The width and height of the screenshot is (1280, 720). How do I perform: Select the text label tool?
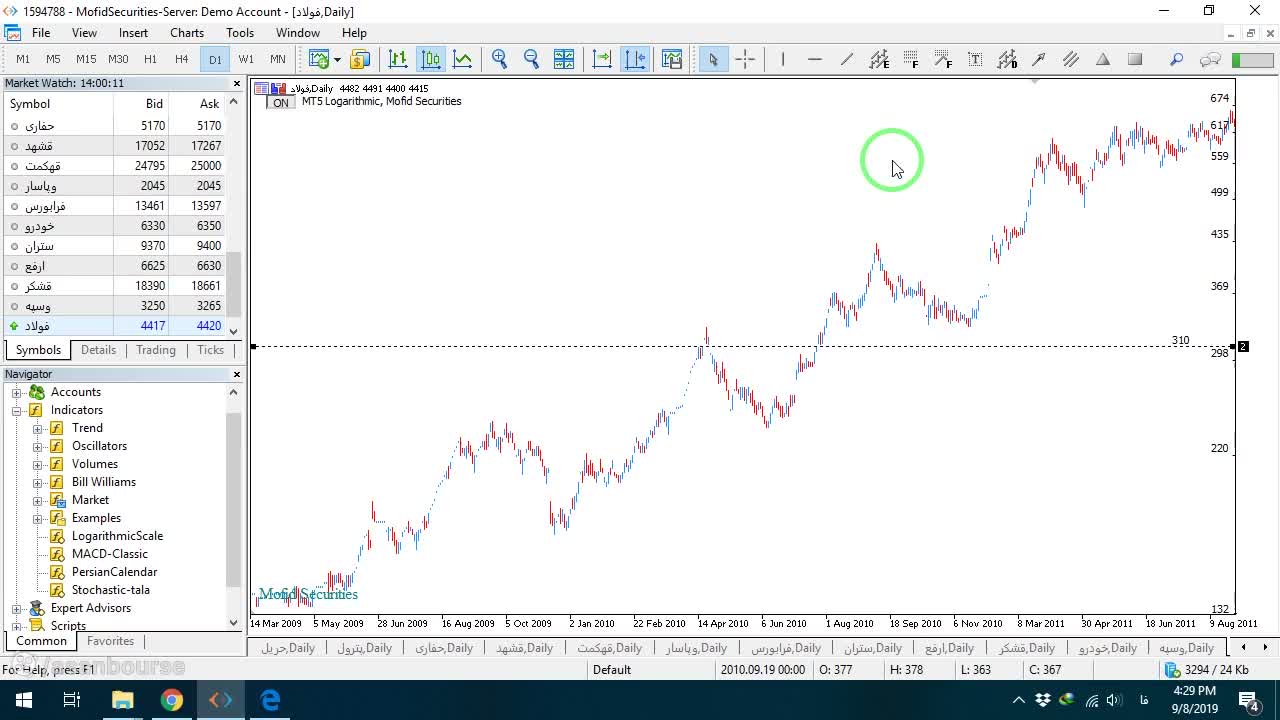pyautogui.click(x=975, y=59)
